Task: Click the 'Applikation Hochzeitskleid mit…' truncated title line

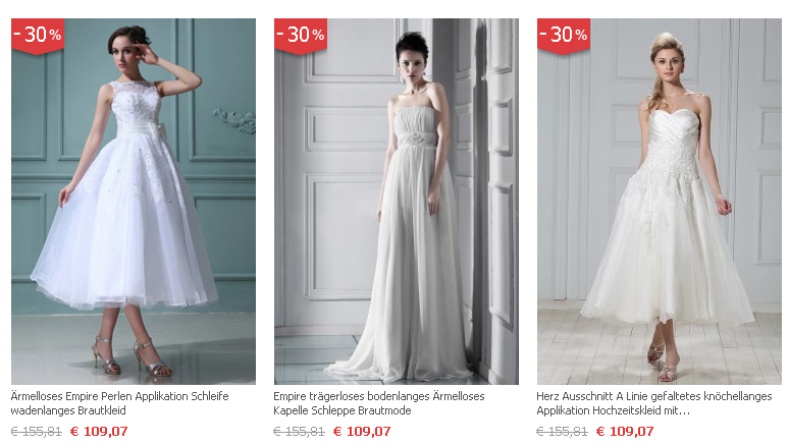Action: tap(613, 410)
